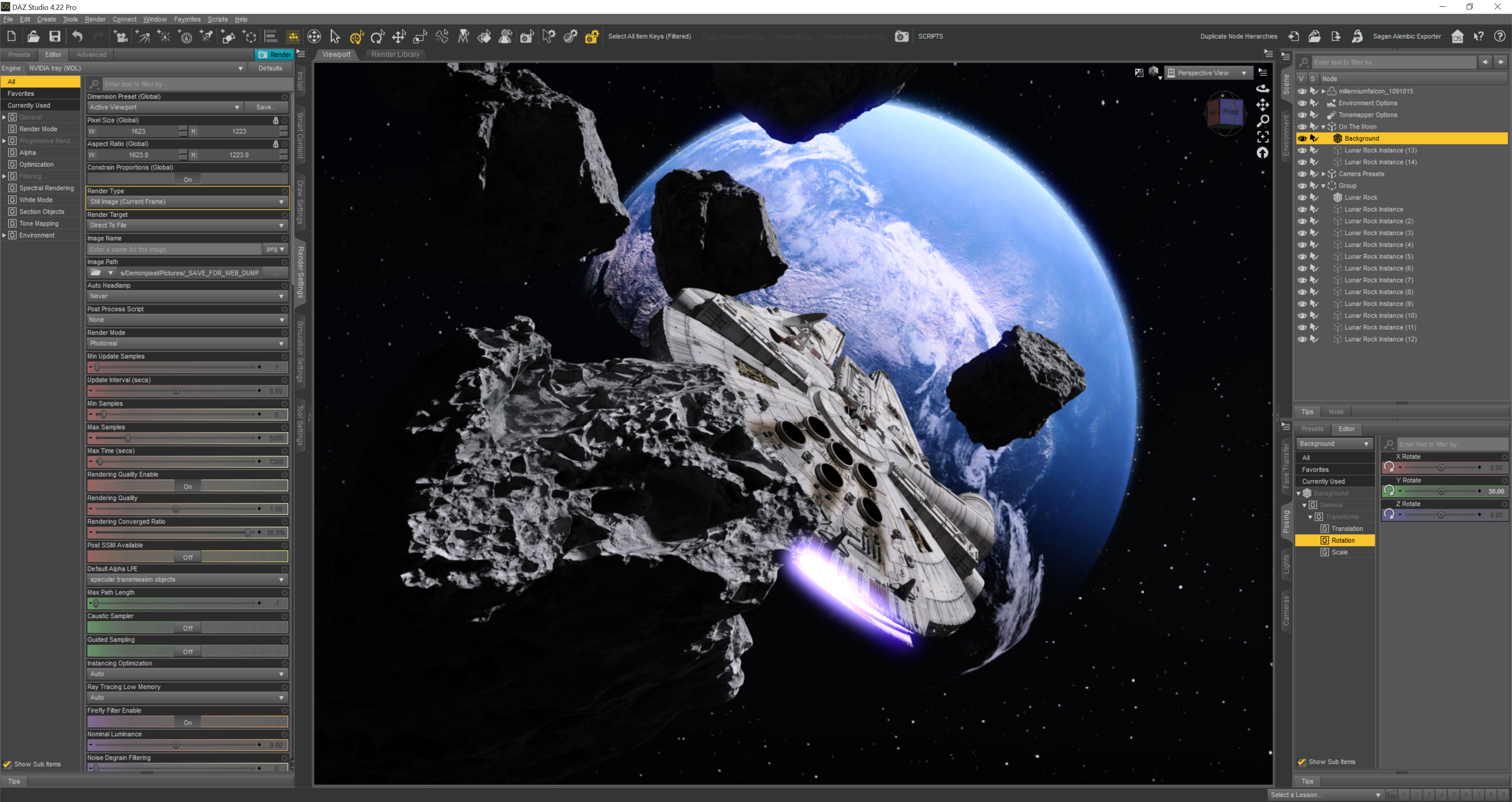The image size is (1512, 802).
Task: Create a new camera with the camera-plus icon
Action: tap(120, 36)
